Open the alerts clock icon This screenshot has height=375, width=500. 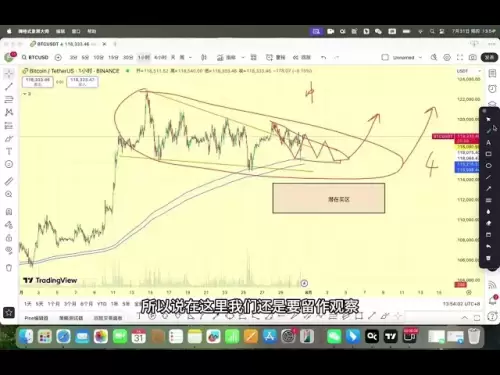[x=492, y=89]
